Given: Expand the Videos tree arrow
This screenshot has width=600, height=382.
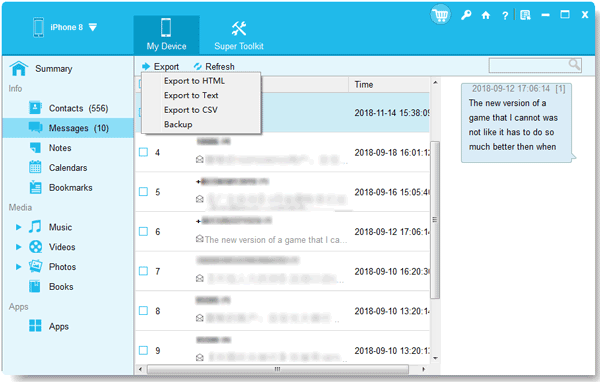Looking at the screenshot, I should [18, 247].
